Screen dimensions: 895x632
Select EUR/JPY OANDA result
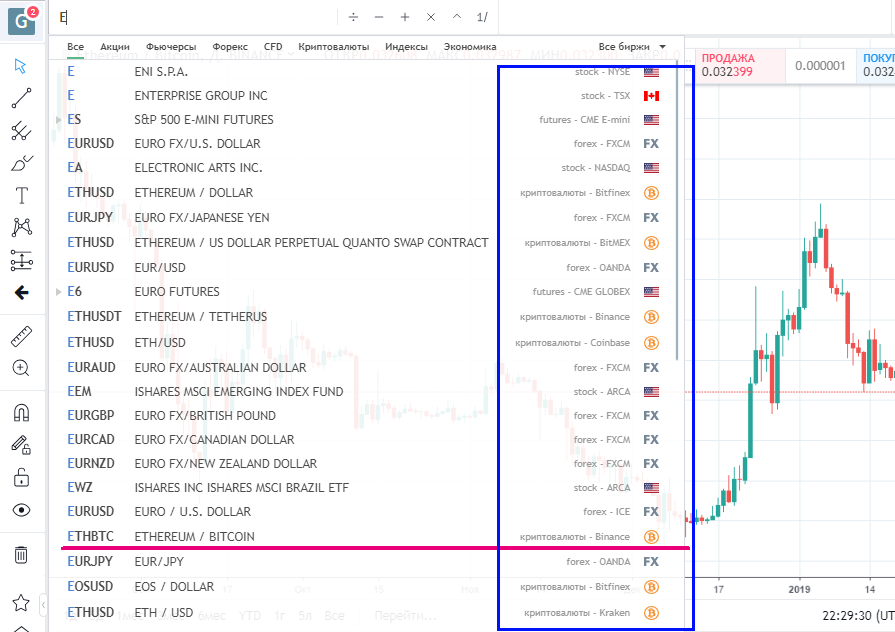click(365, 562)
